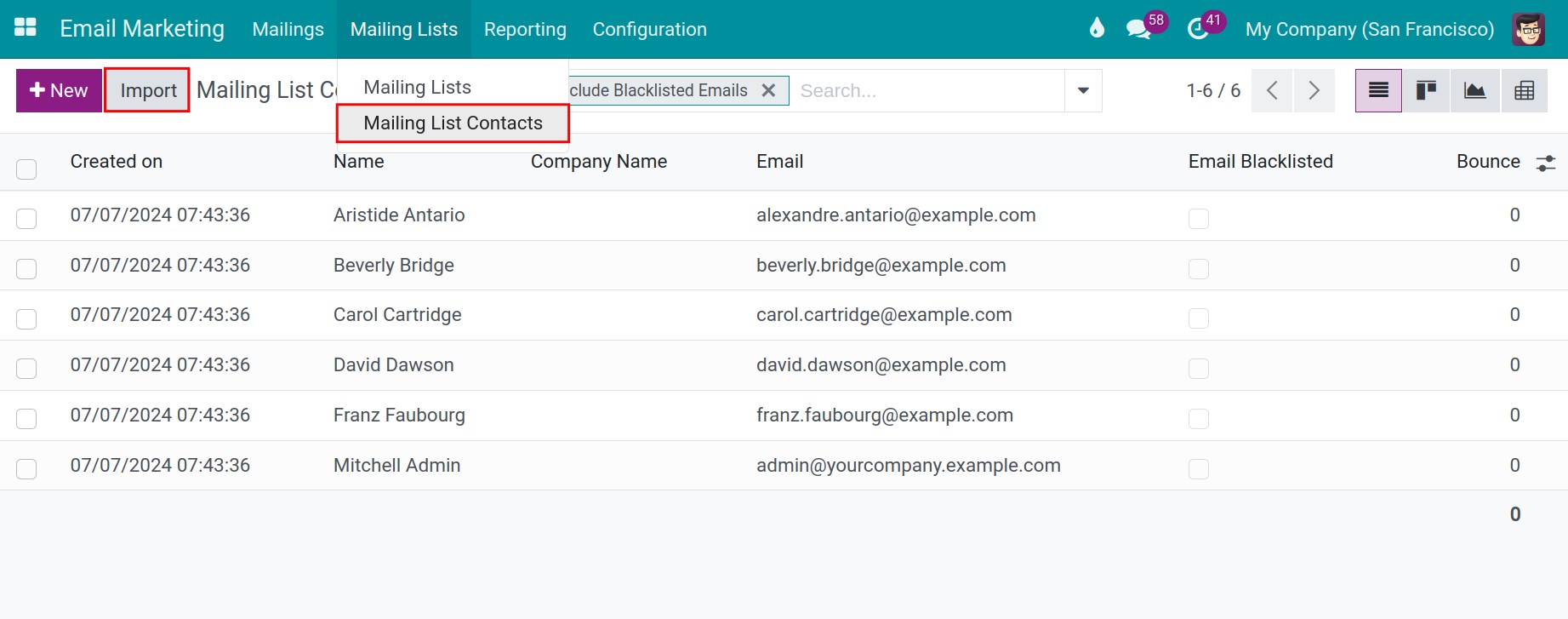Click the name Carol Cartridge

(397, 315)
